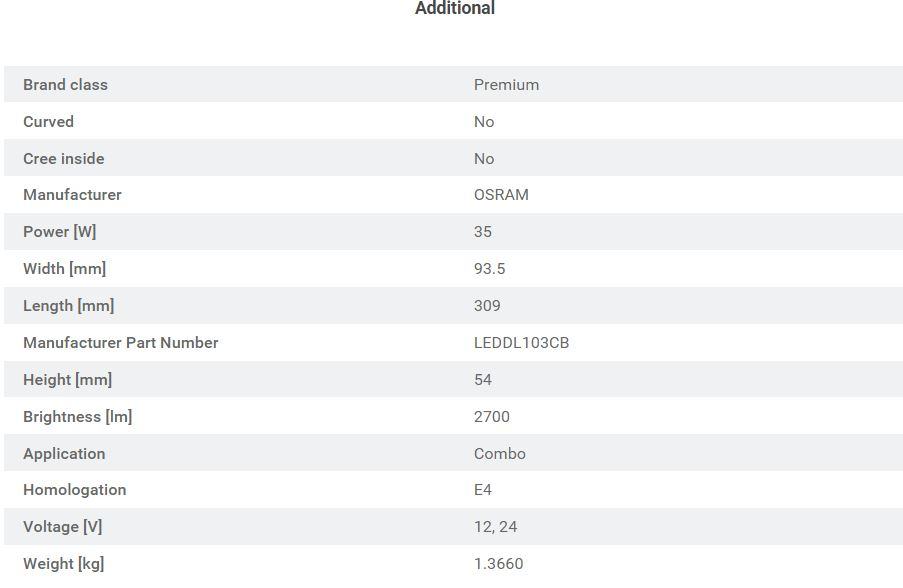Click the Combo application value
The width and height of the screenshot is (903, 588).
click(x=499, y=454)
